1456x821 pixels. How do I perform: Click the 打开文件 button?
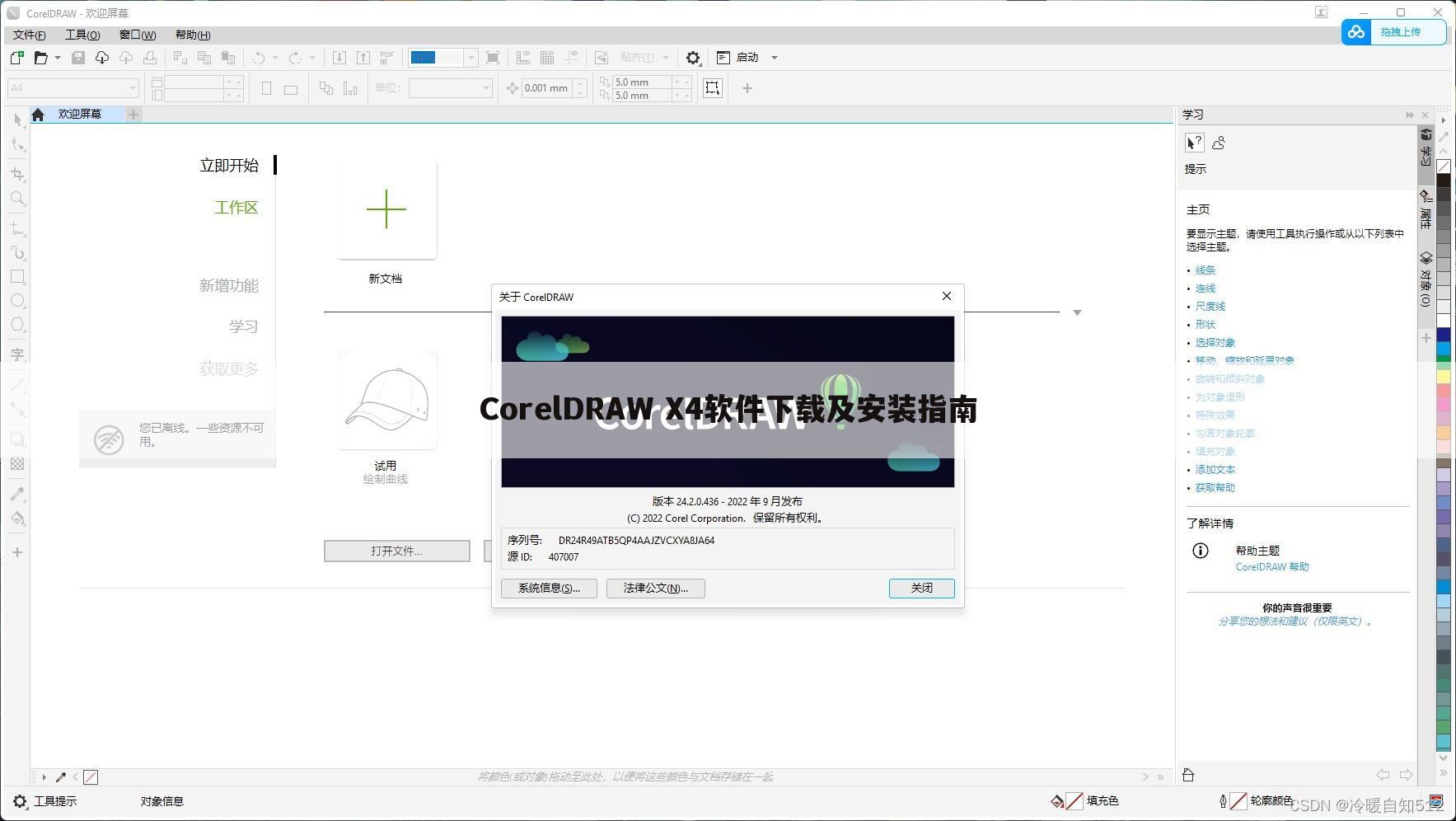(397, 551)
